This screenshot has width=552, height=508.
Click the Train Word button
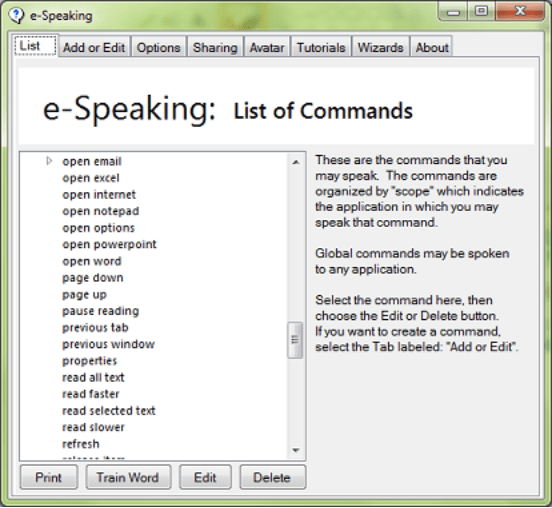128,477
